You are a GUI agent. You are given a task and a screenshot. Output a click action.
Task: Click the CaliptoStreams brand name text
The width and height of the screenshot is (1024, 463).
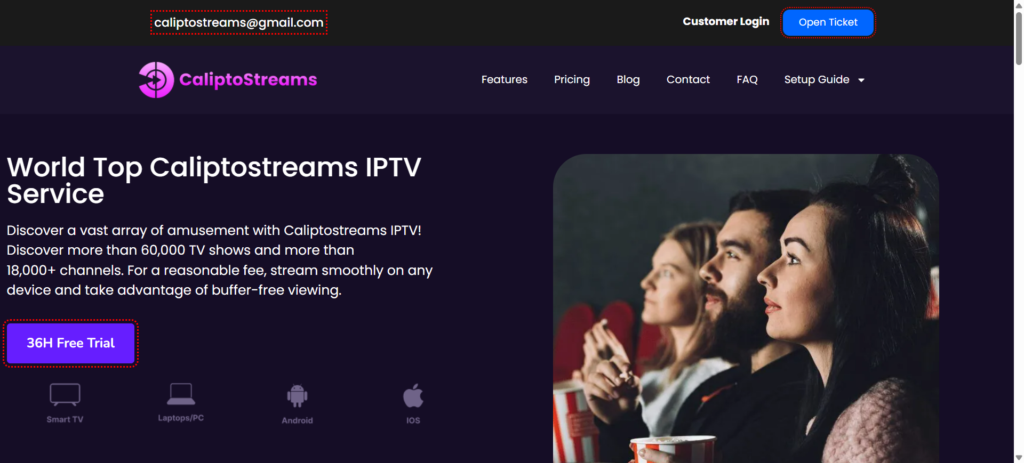pyautogui.click(x=248, y=80)
